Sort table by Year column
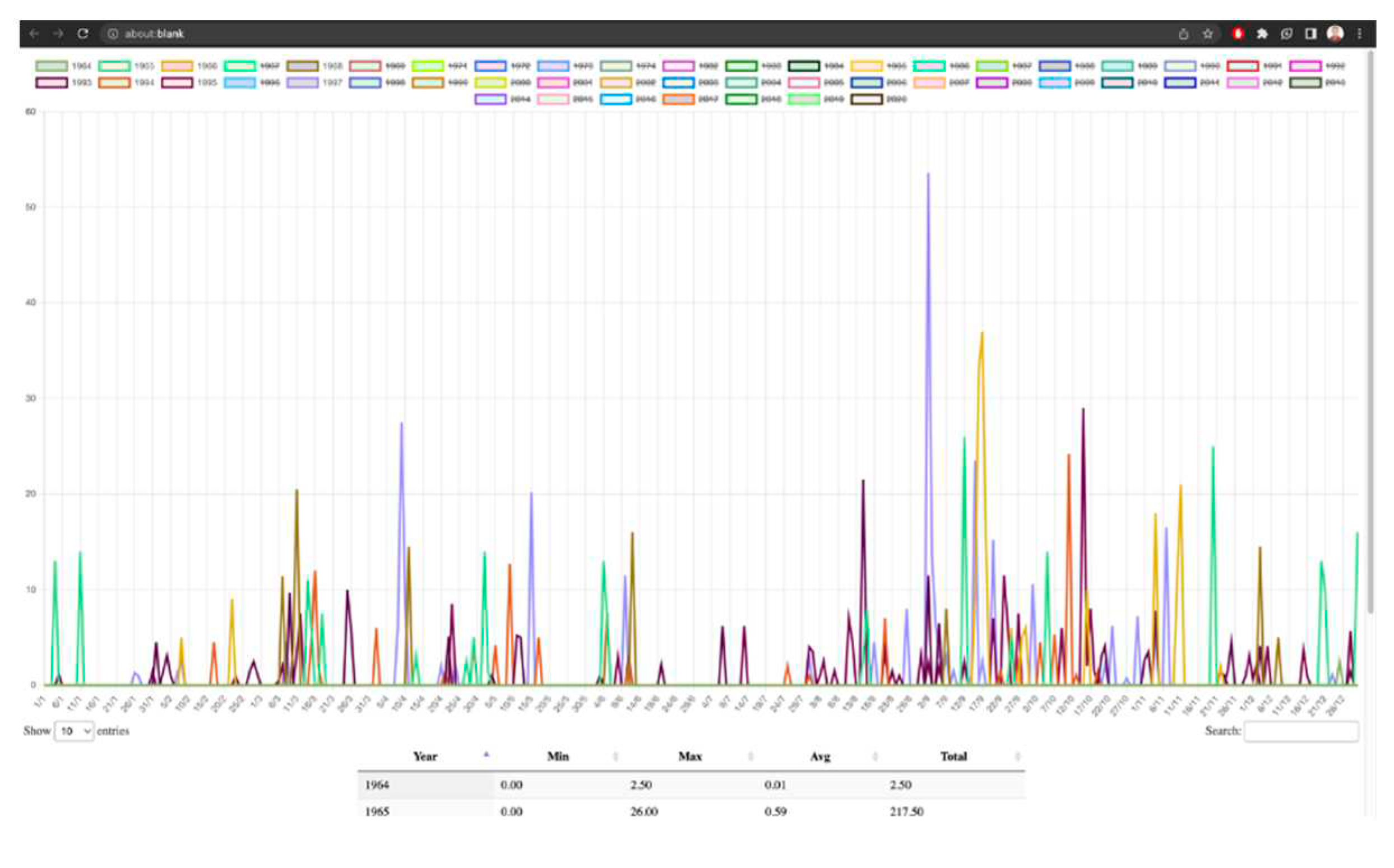Image resolution: width=1394 pixels, height=868 pixels. click(425, 756)
